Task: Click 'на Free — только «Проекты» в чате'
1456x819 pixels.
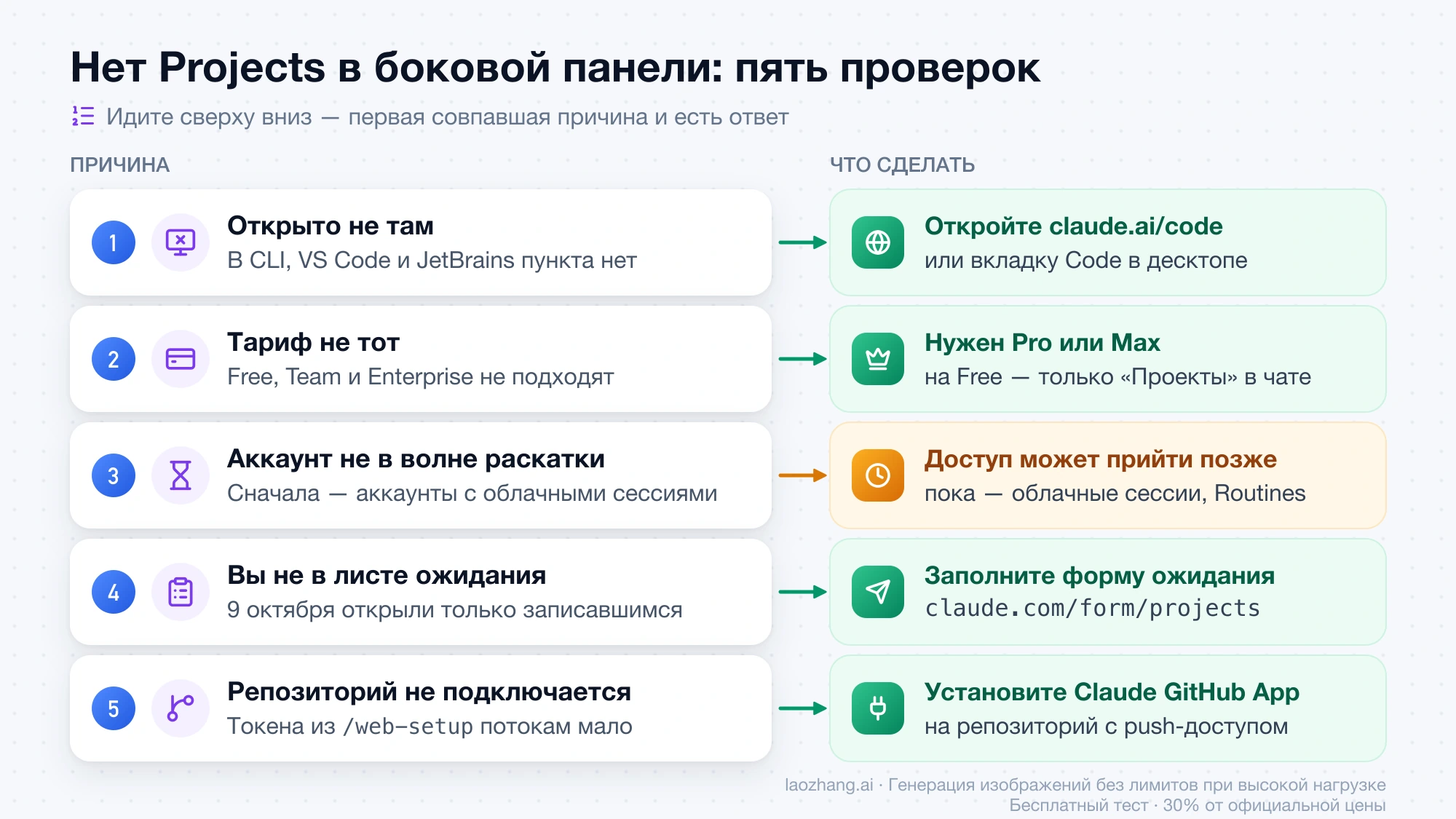Action: pos(1117,376)
